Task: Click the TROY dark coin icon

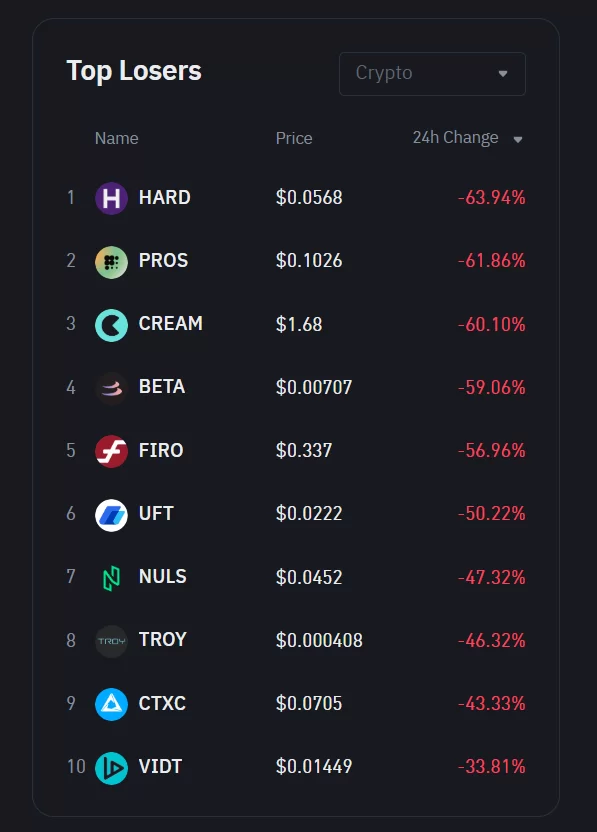Action: [111, 642]
